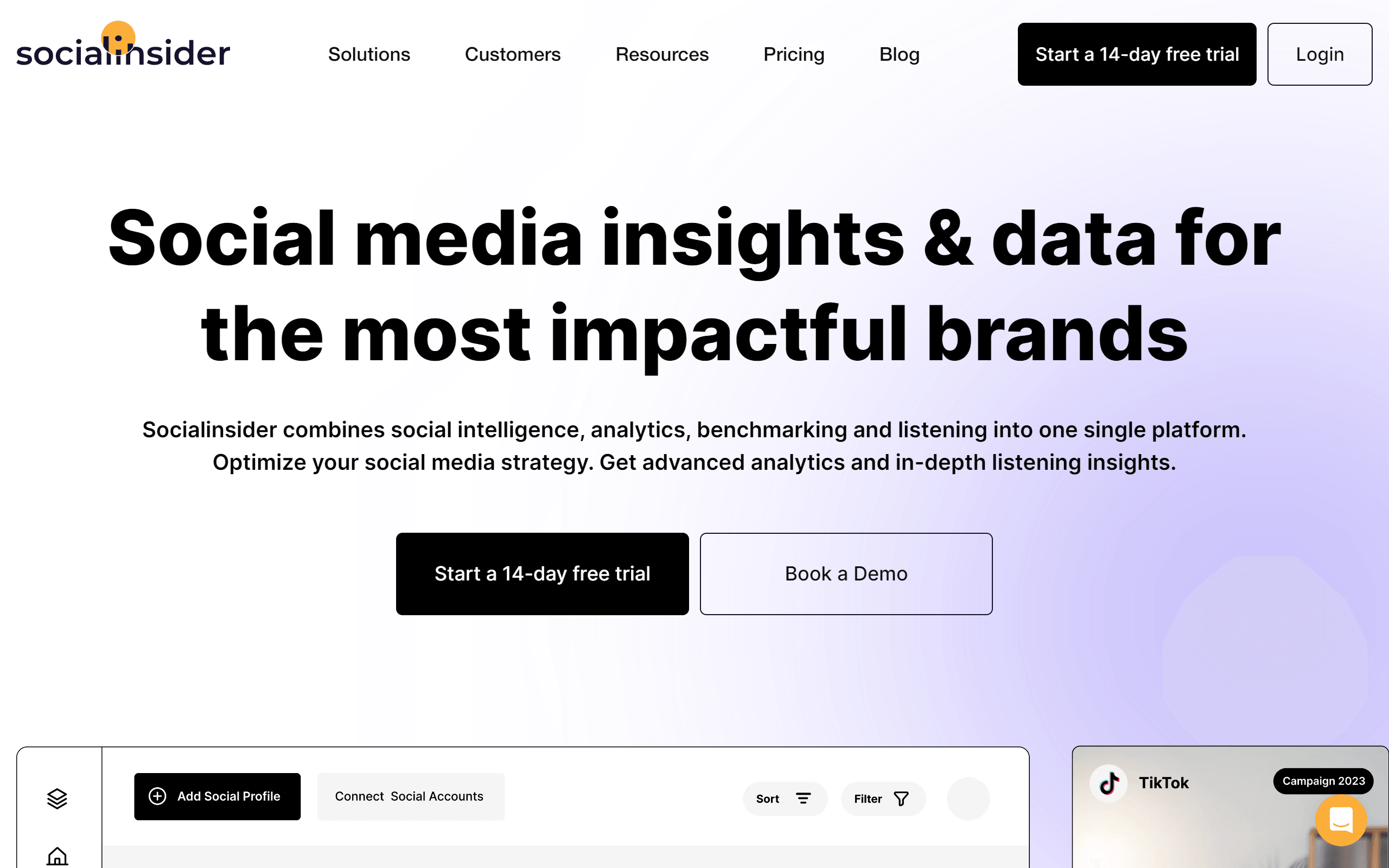The width and height of the screenshot is (1389, 868).
Task: Select the Pricing menu item
Action: 794,54
